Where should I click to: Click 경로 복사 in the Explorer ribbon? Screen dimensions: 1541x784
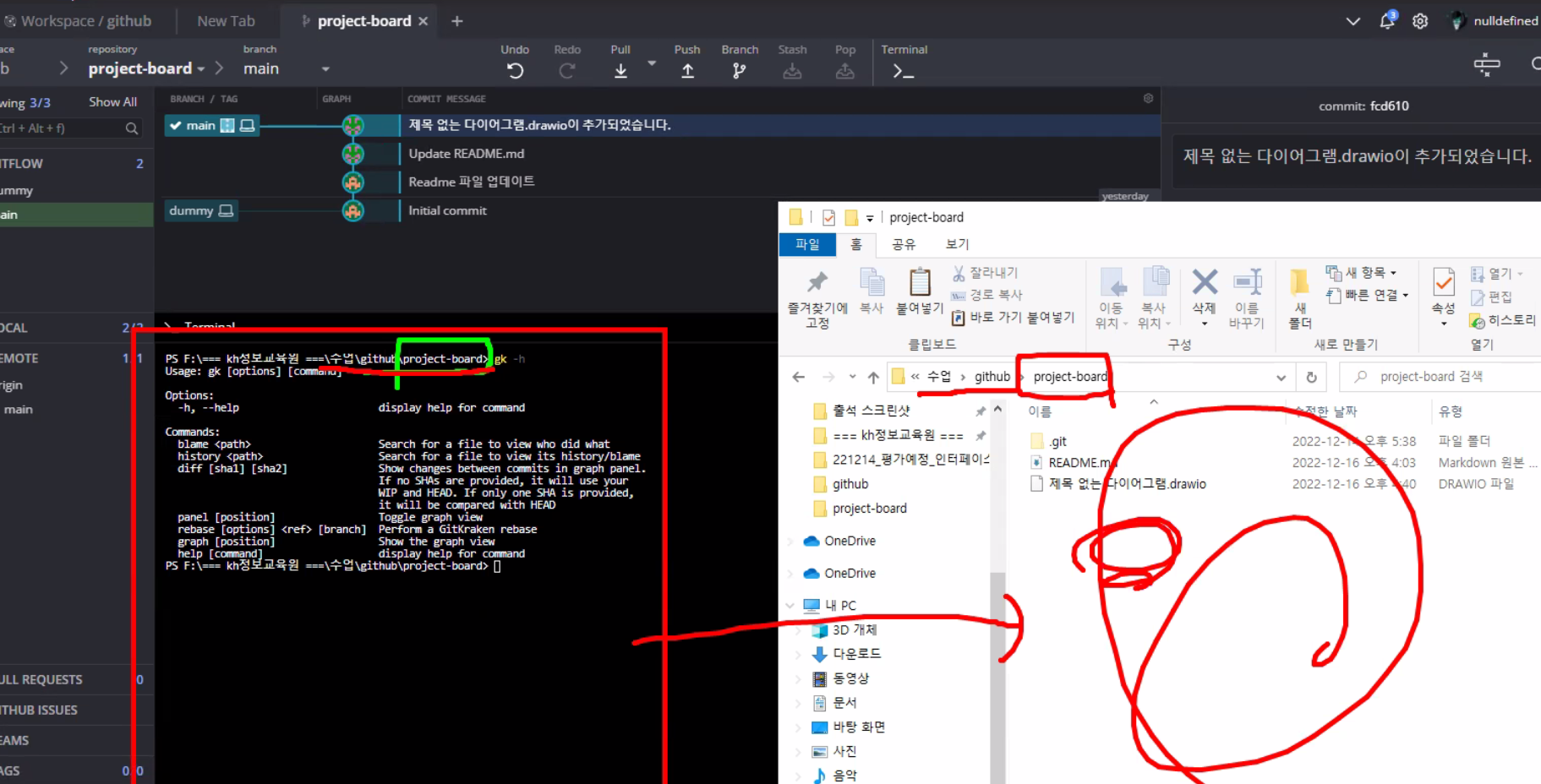coord(986,295)
